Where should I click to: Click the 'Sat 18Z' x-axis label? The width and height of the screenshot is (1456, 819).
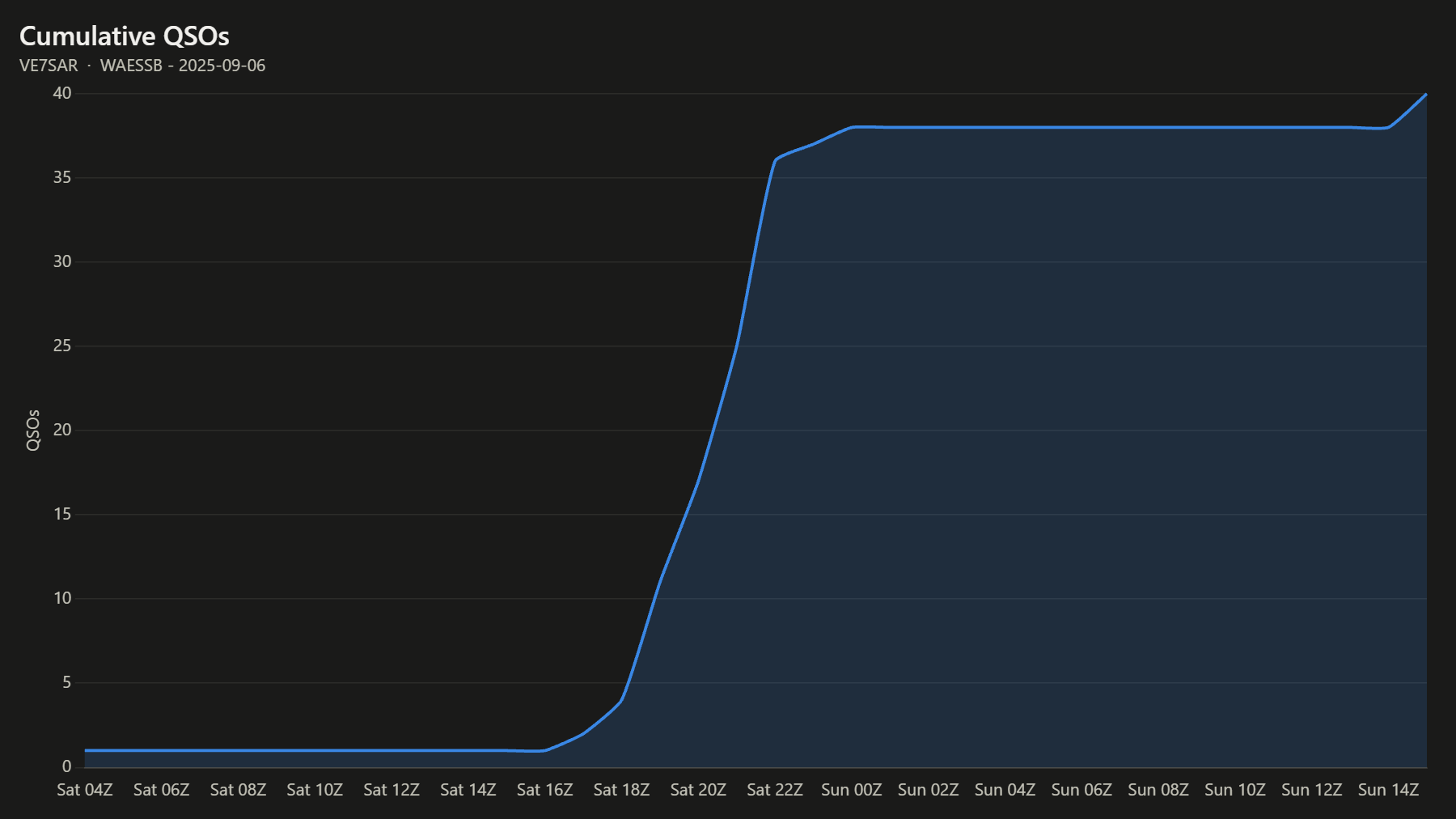[x=621, y=790]
